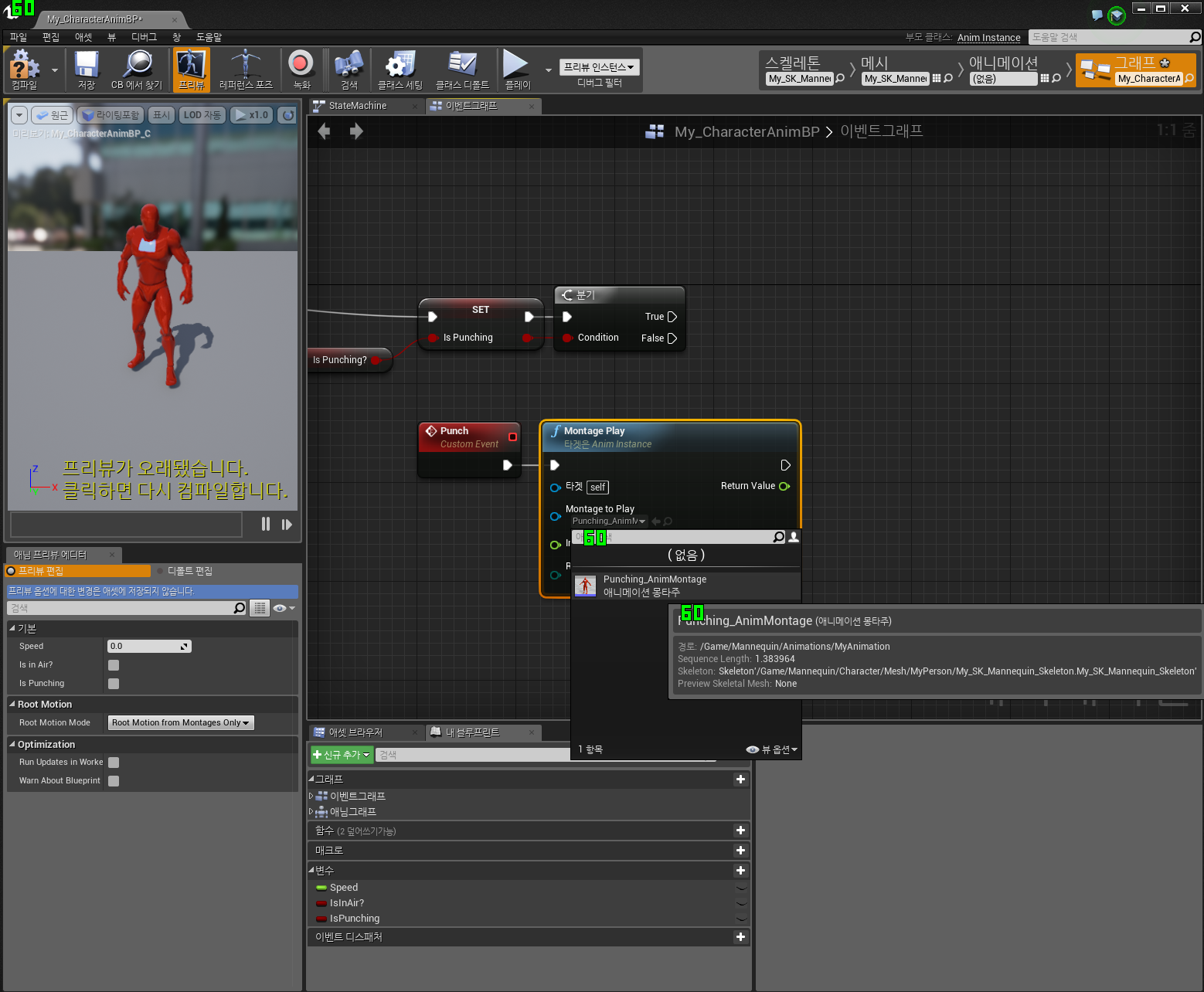This screenshot has width=1204, height=992.
Task: Open the Add New (신규 추가) dropdown
Action: click(342, 754)
